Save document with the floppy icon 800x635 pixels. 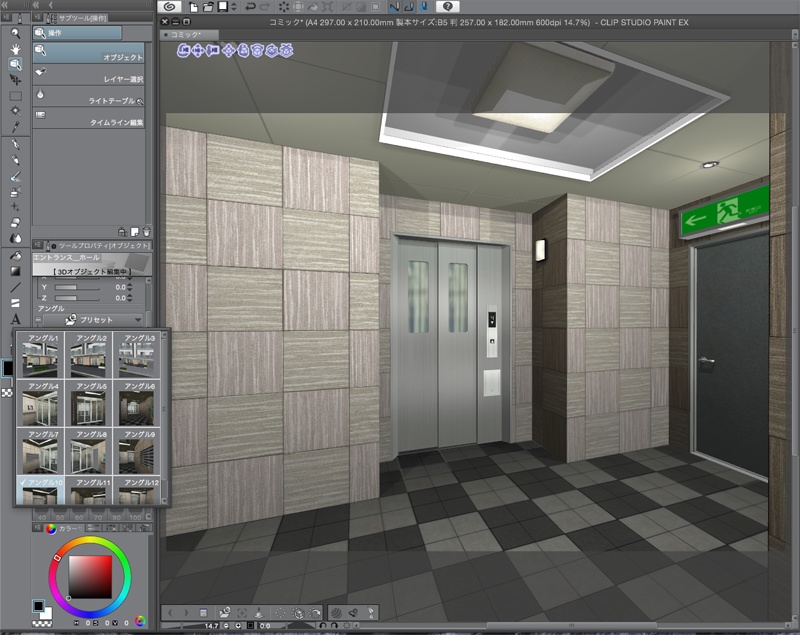click(223, 7)
